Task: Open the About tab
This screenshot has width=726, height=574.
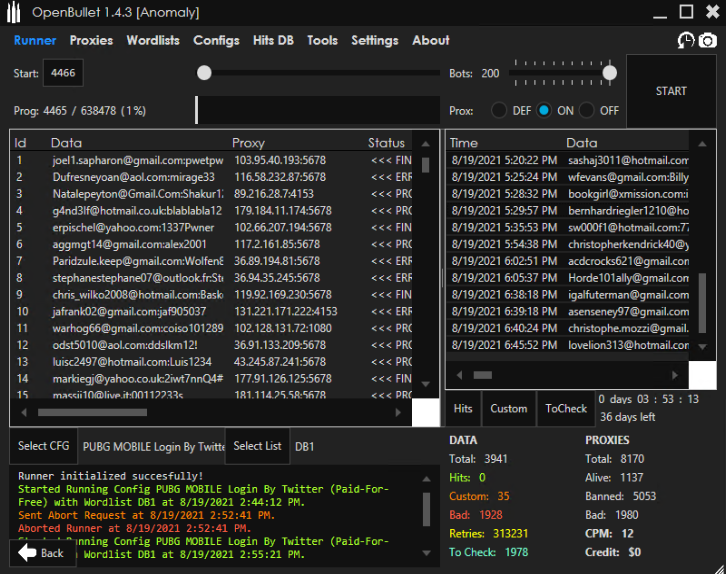Action: 431,40
